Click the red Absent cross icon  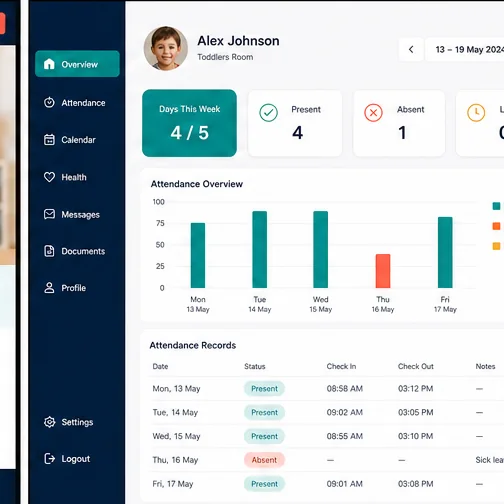373,113
